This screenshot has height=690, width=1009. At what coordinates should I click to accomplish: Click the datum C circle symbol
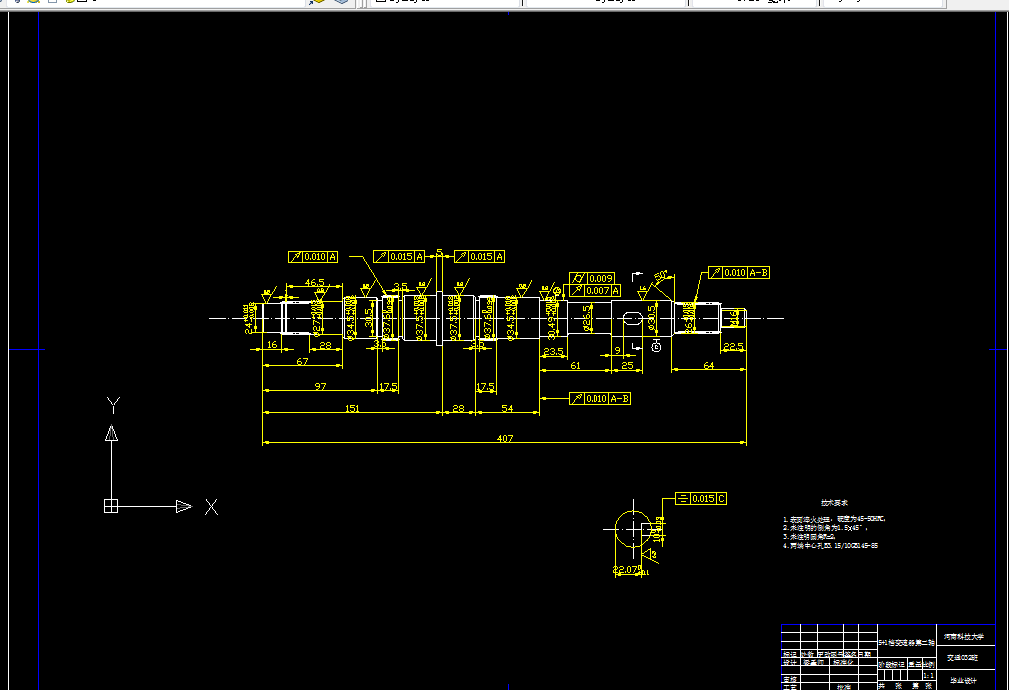[656, 347]
